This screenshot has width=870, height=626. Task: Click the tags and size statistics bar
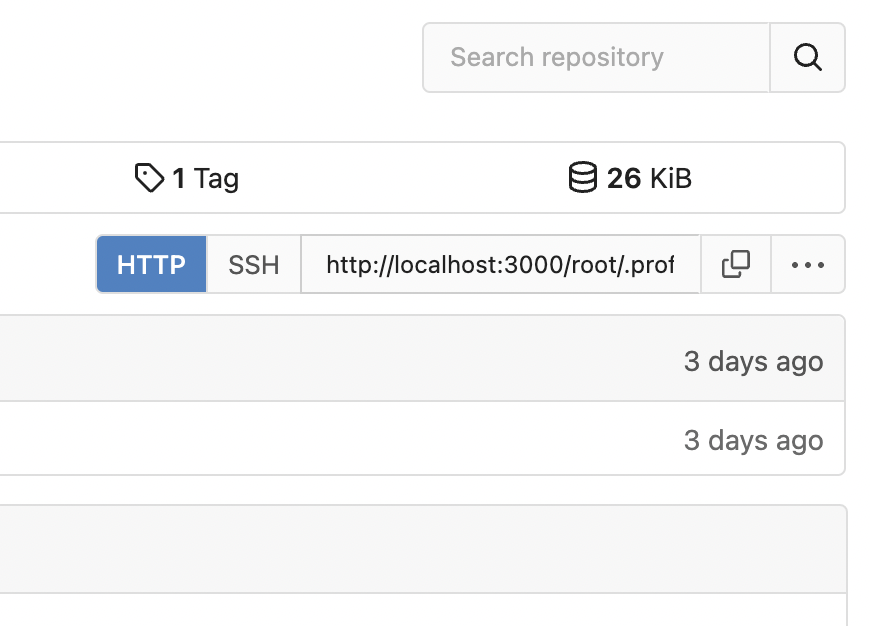click(400, 178)
